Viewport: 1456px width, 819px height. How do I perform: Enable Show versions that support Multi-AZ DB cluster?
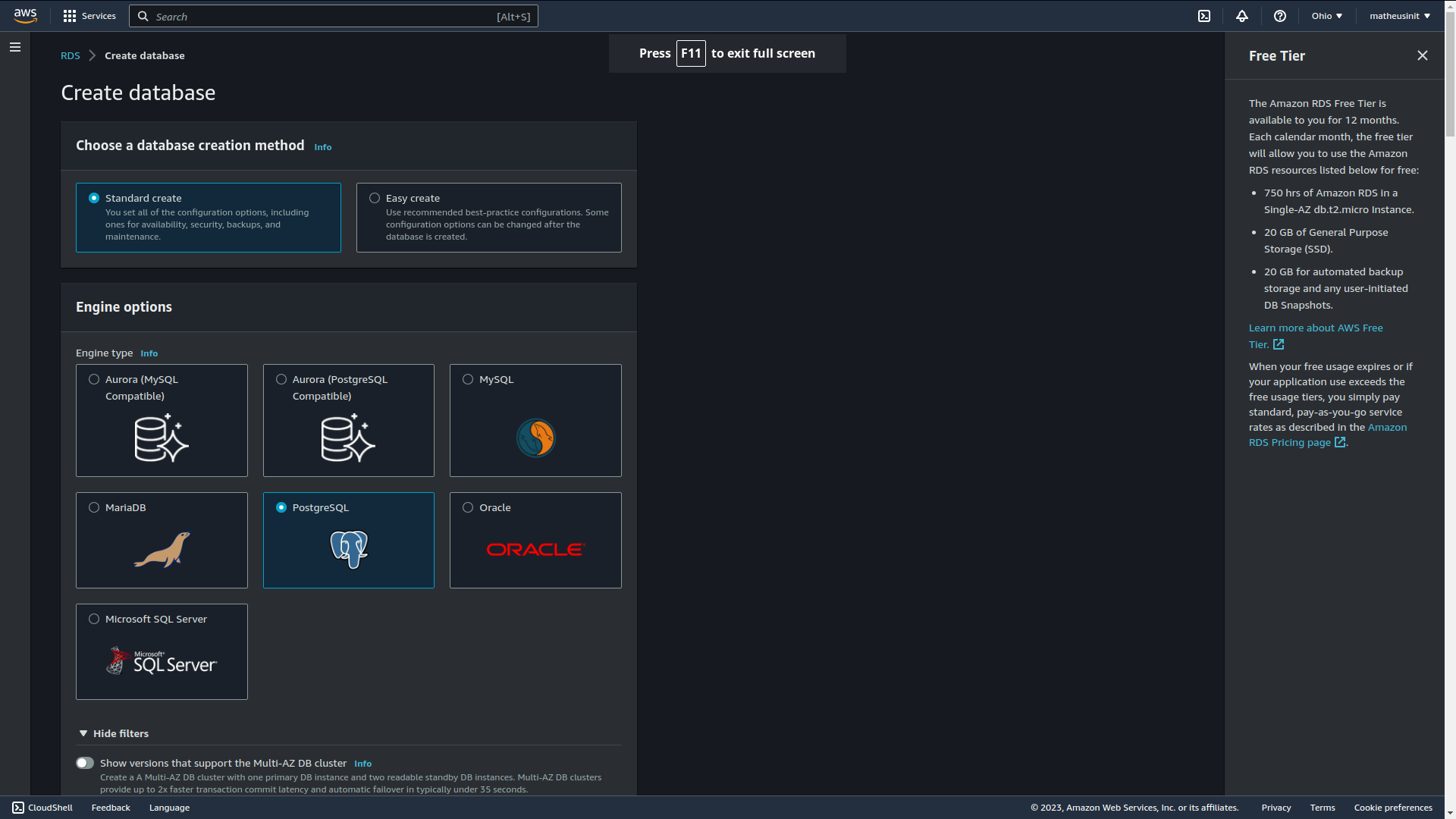[x=85, y=763]
